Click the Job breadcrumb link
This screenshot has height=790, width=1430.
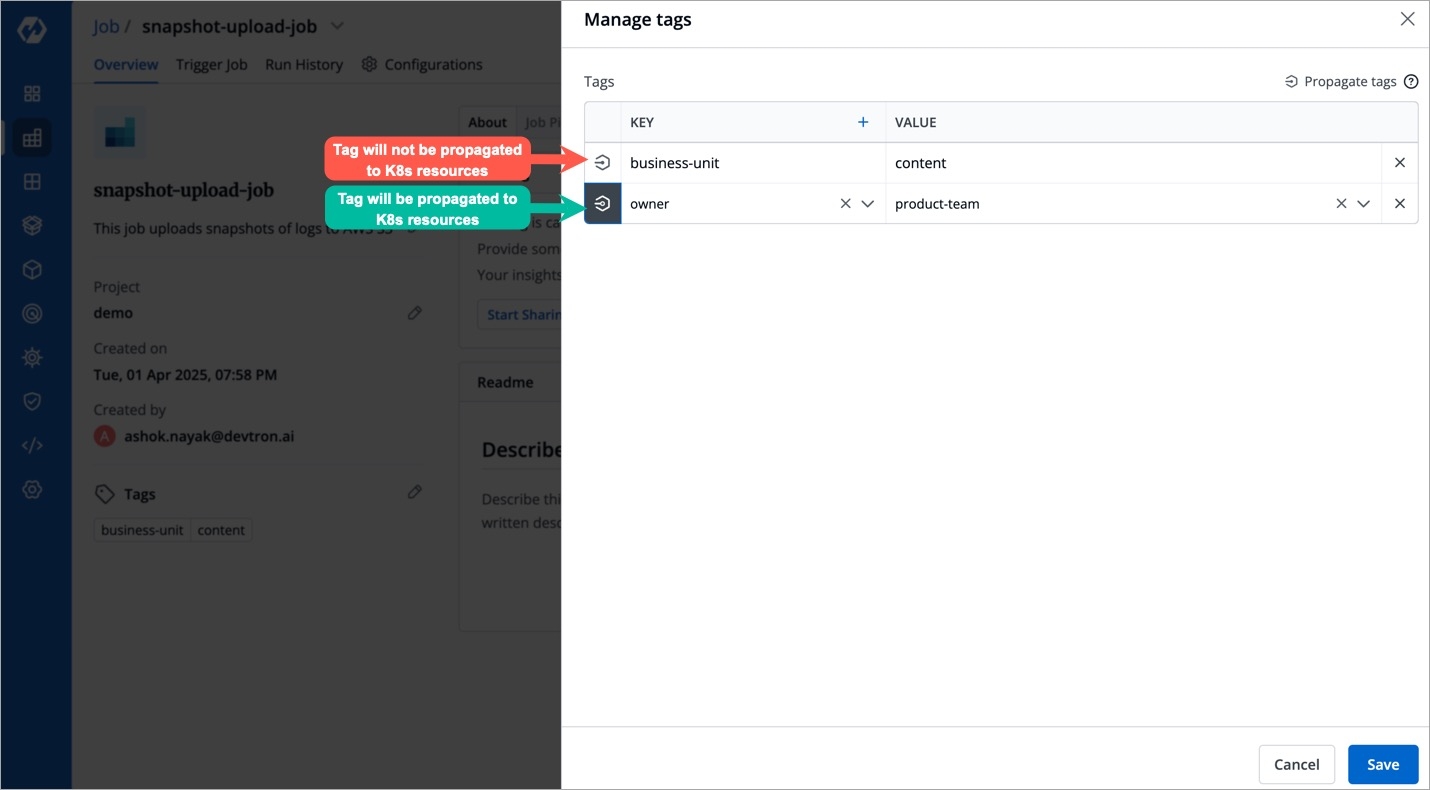click(106, 26)
